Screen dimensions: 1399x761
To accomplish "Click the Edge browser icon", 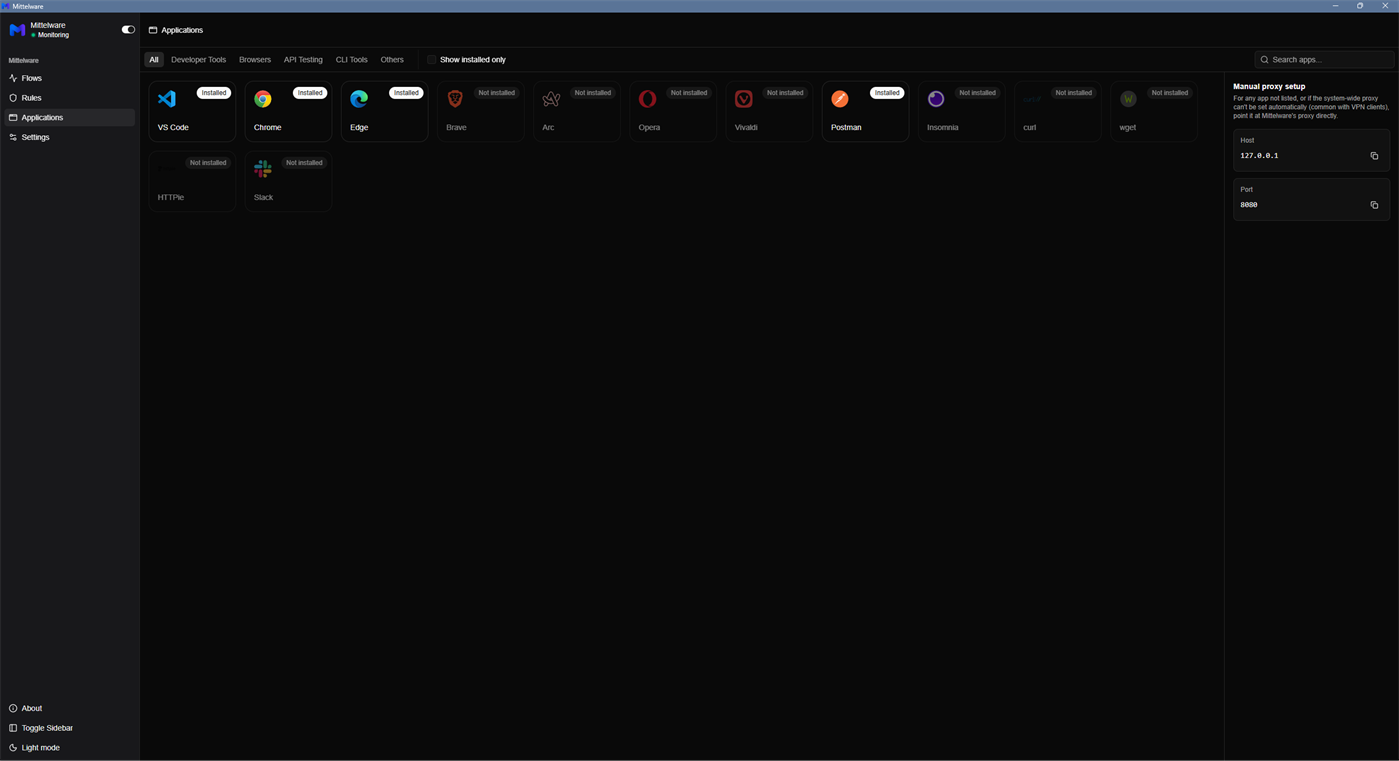I will click(359, 99).
